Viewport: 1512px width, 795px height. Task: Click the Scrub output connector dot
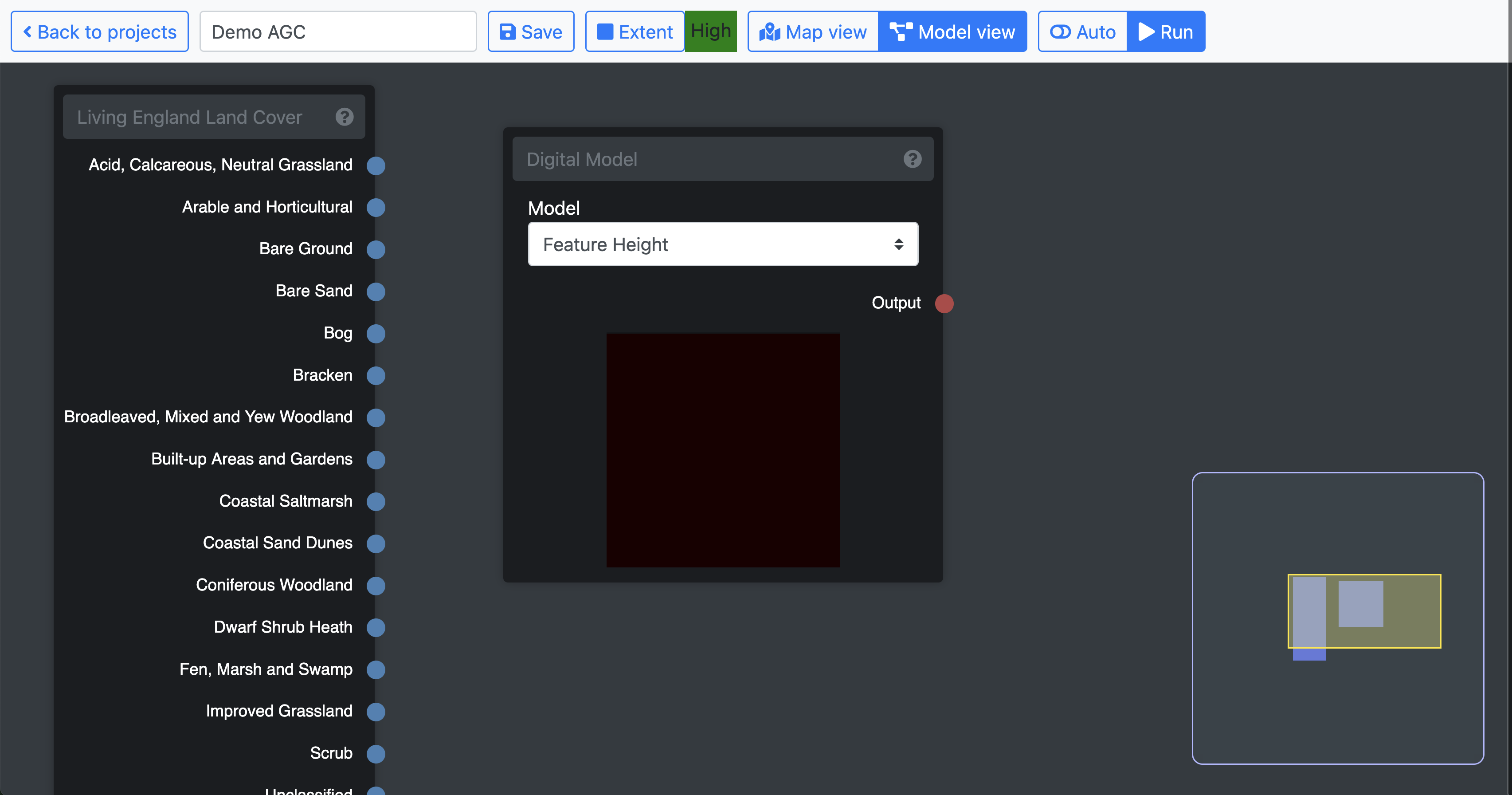(x=376, y=753)
